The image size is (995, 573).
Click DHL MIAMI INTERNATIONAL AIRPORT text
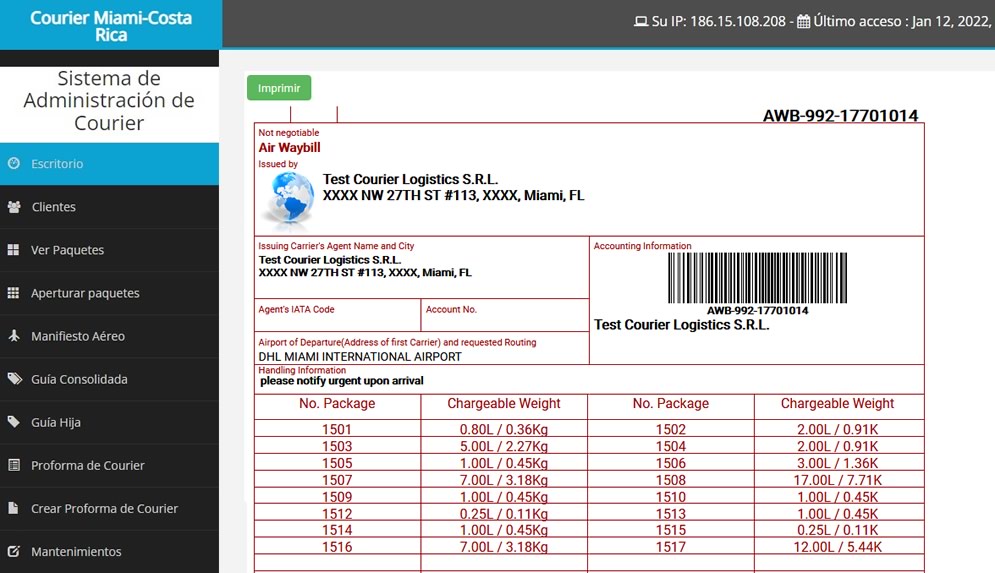click(360, 357)
